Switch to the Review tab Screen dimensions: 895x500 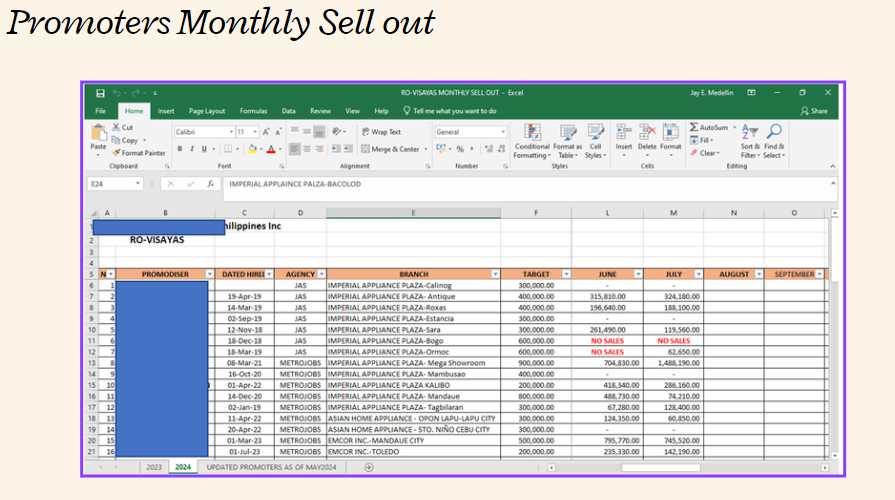click(x=320, y=111)
